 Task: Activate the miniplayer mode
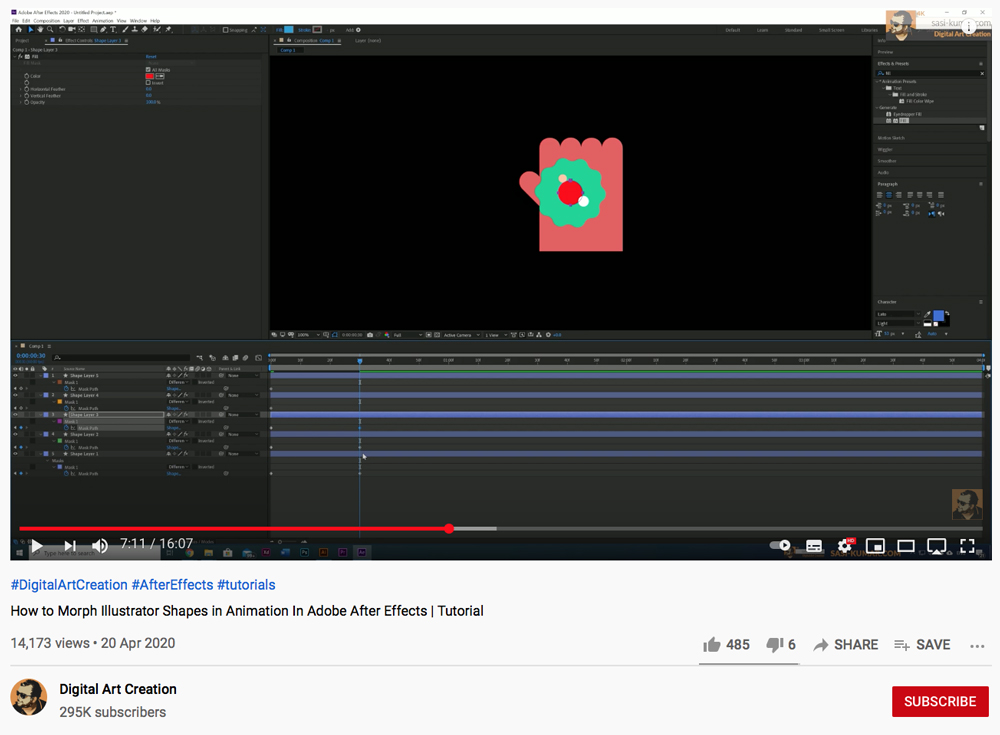point(875,546)
